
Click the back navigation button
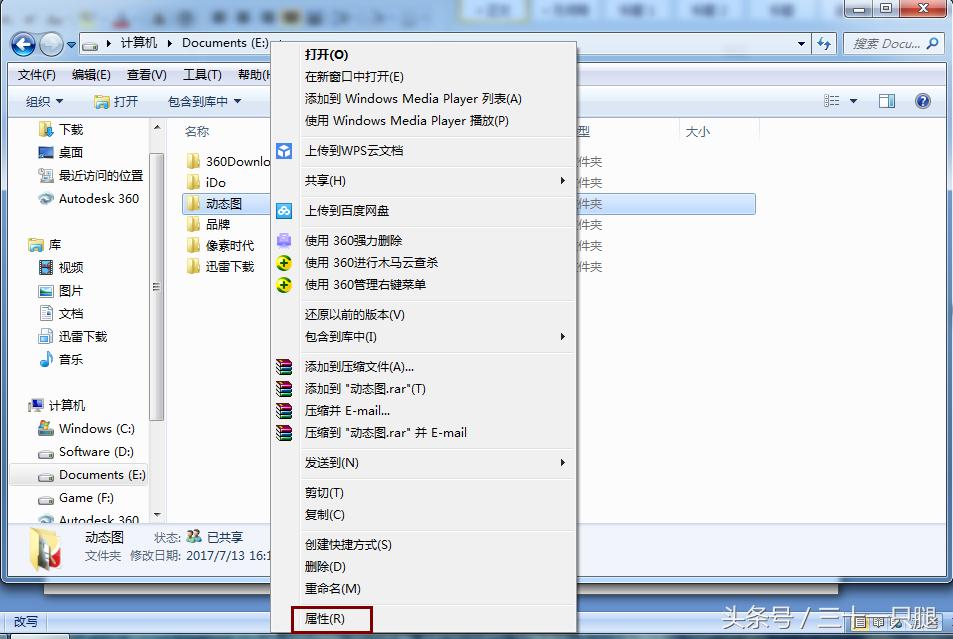tap(22, 44)
